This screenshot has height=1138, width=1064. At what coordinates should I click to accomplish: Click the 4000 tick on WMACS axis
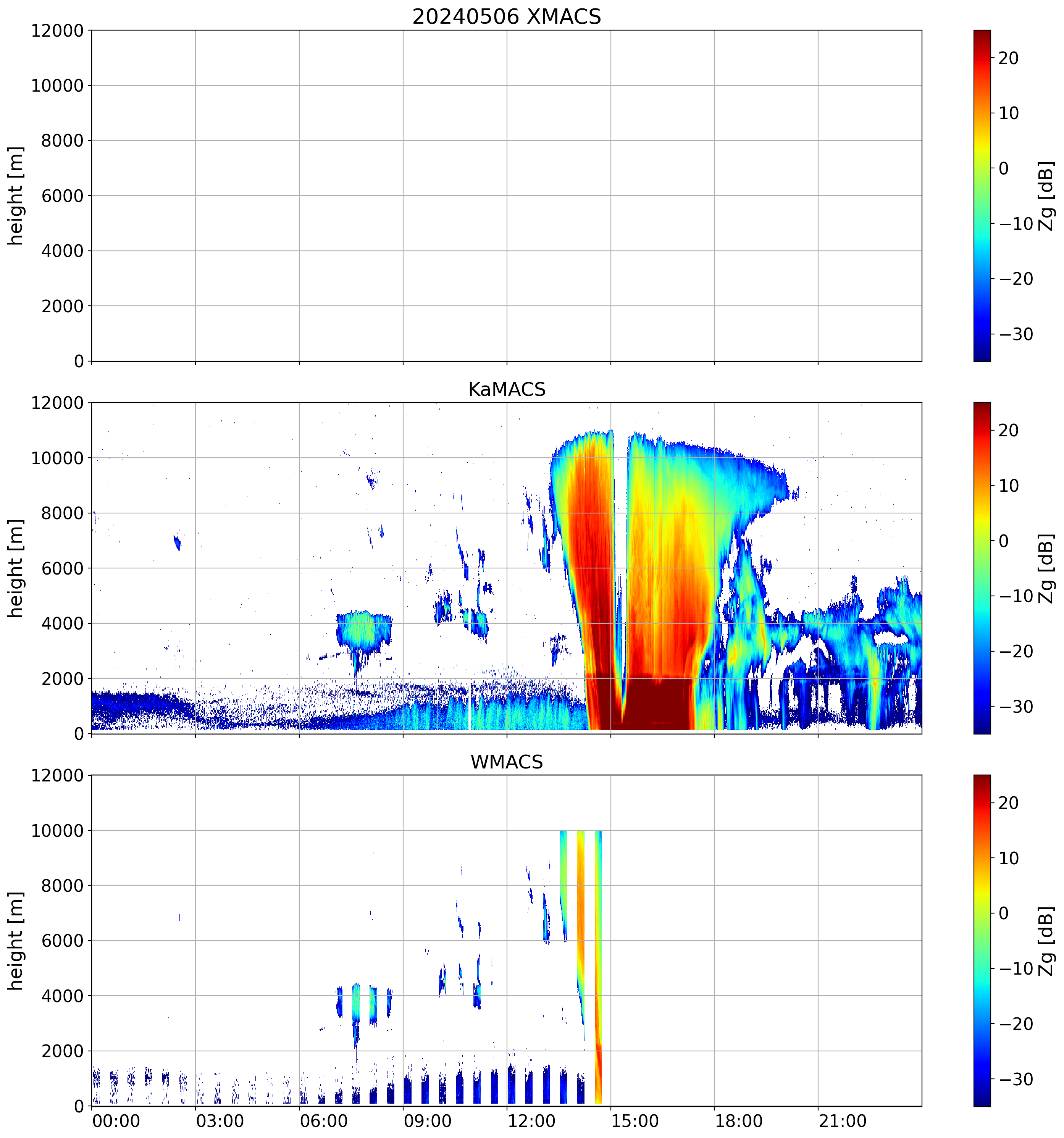(62, 996)
